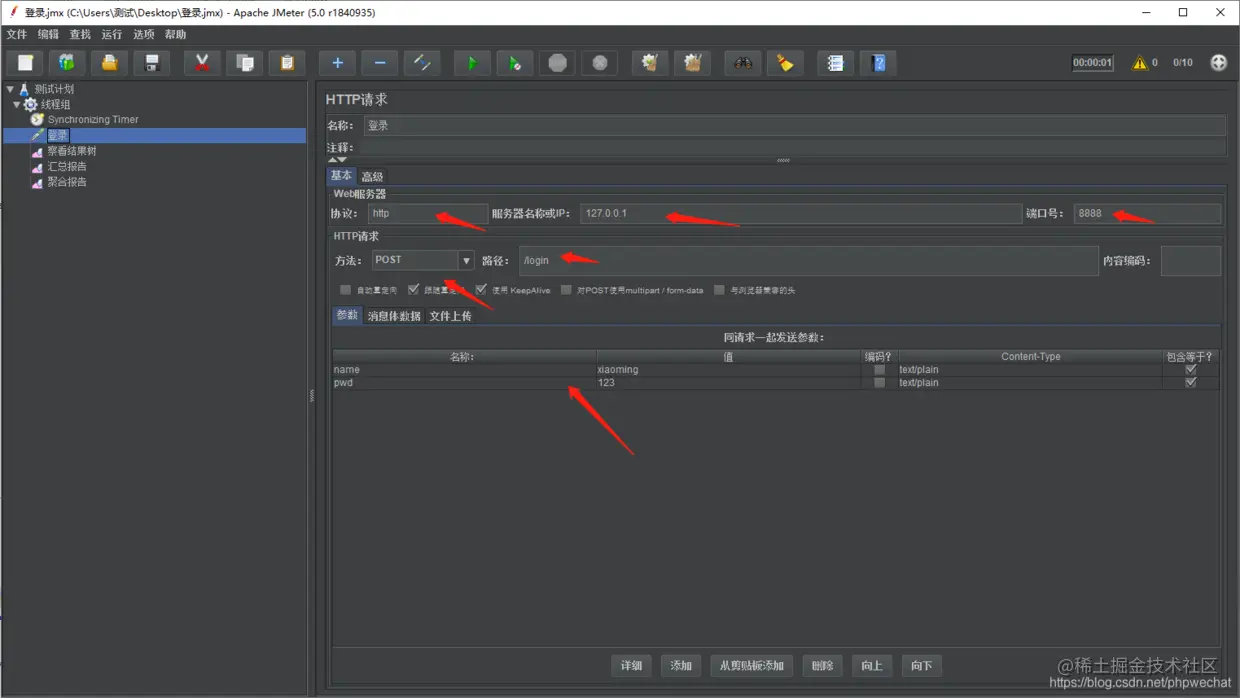Click the 从剪贴板添加 button
Image resolution: width=1240 pixels, height=698 pixels.
pyautogui.click(x=752, y=666)
